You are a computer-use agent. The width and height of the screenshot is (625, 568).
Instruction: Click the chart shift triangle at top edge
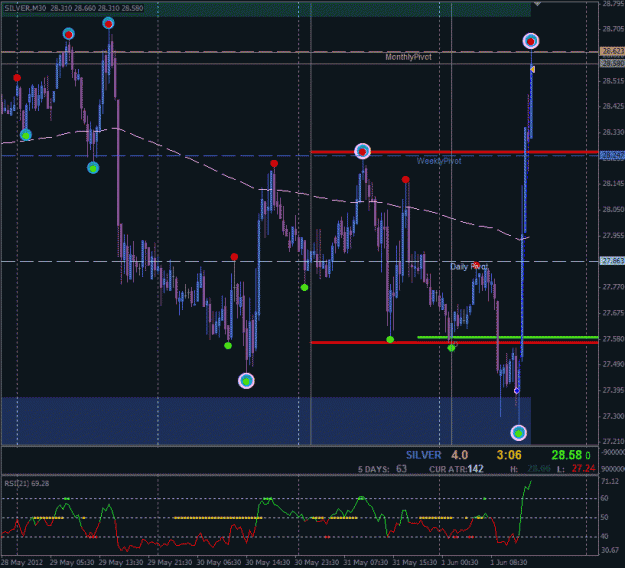(537, 4)
